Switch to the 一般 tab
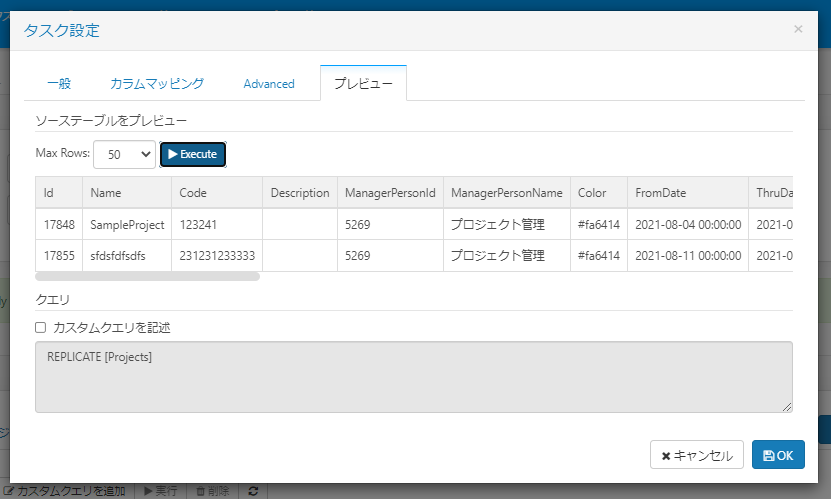Screen dimensions: 831x499 pos(59,84)
